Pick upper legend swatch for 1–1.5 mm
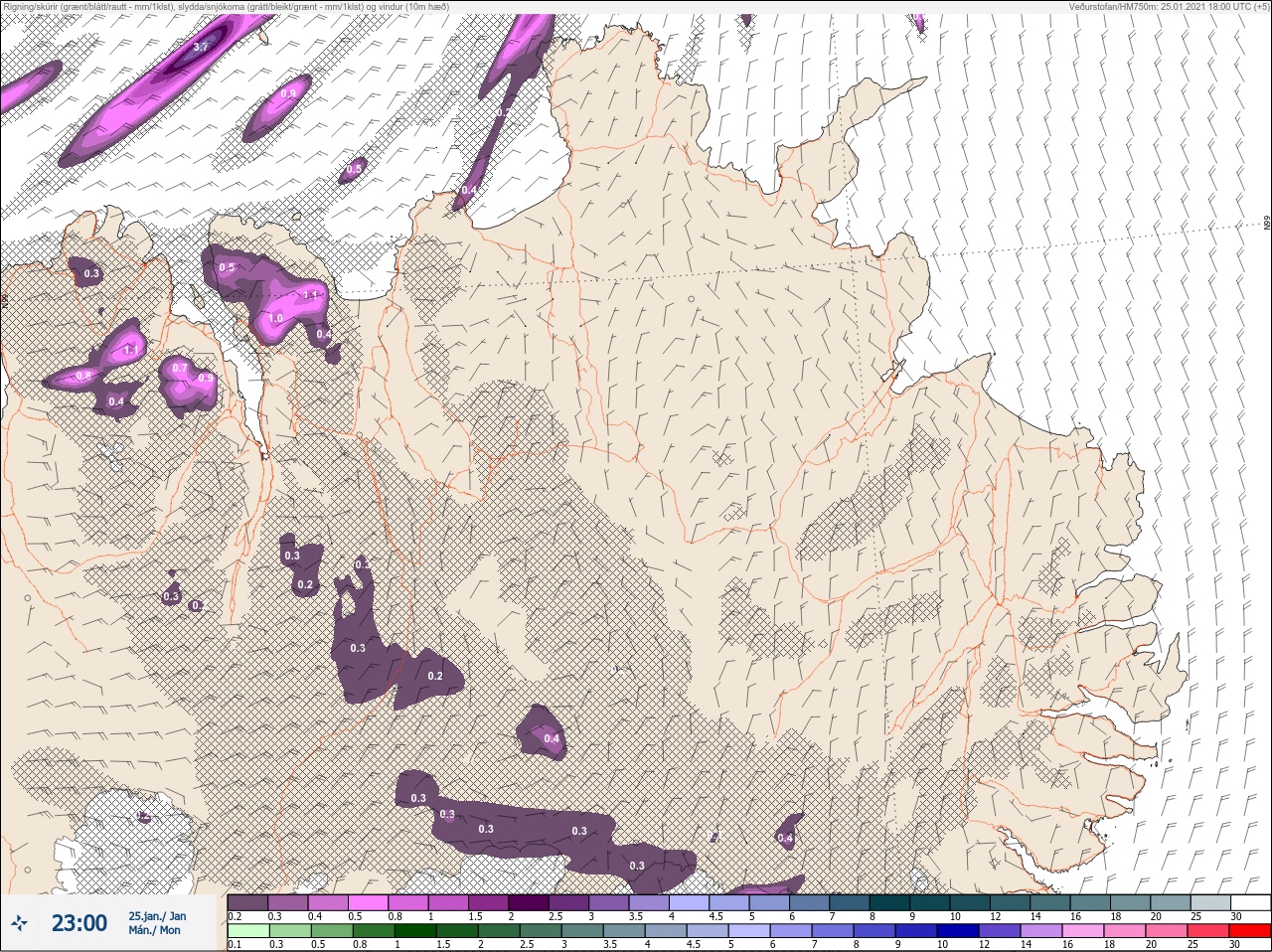Viewport: 1272px width, 952px height. click(x=449, y=902)
